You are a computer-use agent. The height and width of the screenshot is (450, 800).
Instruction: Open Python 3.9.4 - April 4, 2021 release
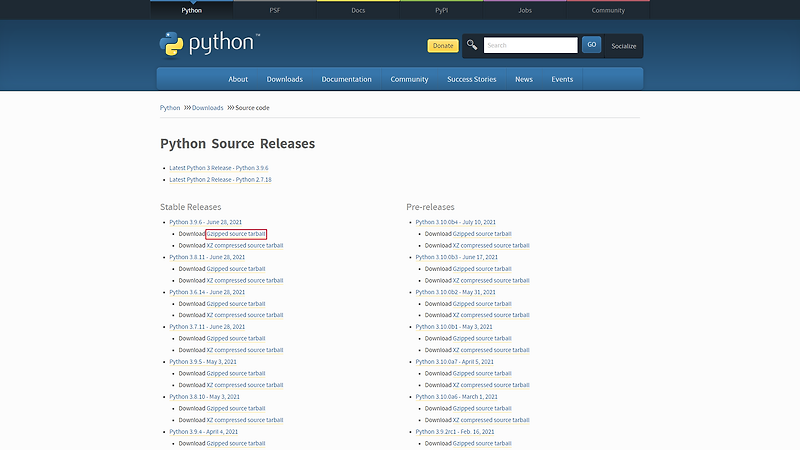(204, 432)
